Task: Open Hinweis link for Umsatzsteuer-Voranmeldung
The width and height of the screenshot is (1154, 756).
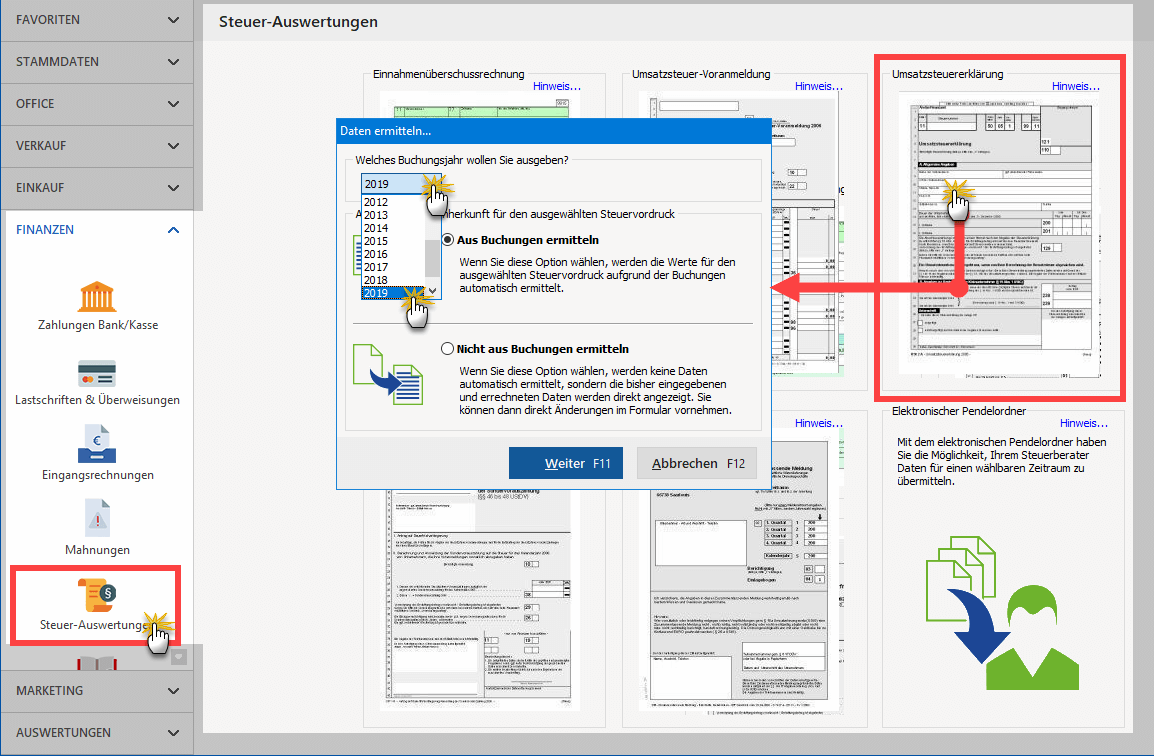Action: (x=818, y=86)
